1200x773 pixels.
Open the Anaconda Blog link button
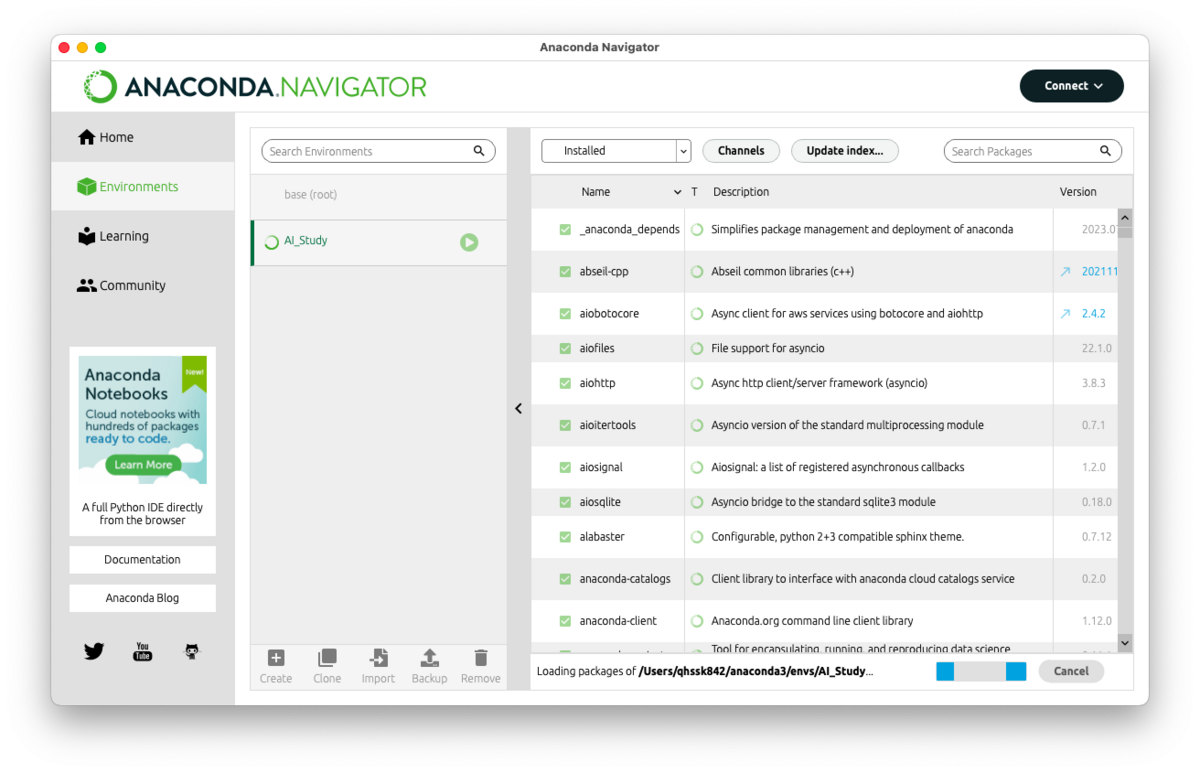142,598
